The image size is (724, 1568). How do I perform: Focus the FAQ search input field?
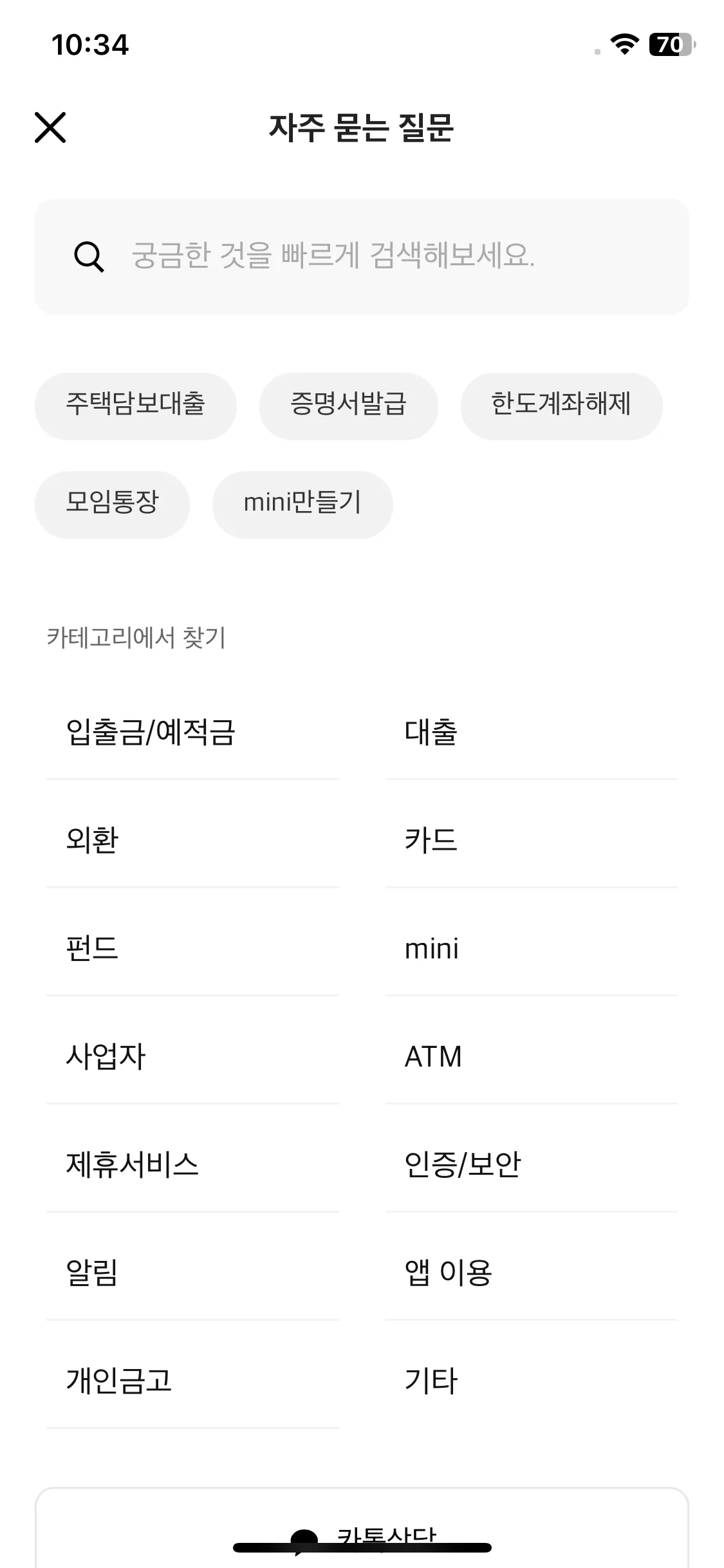coord(362,256)
